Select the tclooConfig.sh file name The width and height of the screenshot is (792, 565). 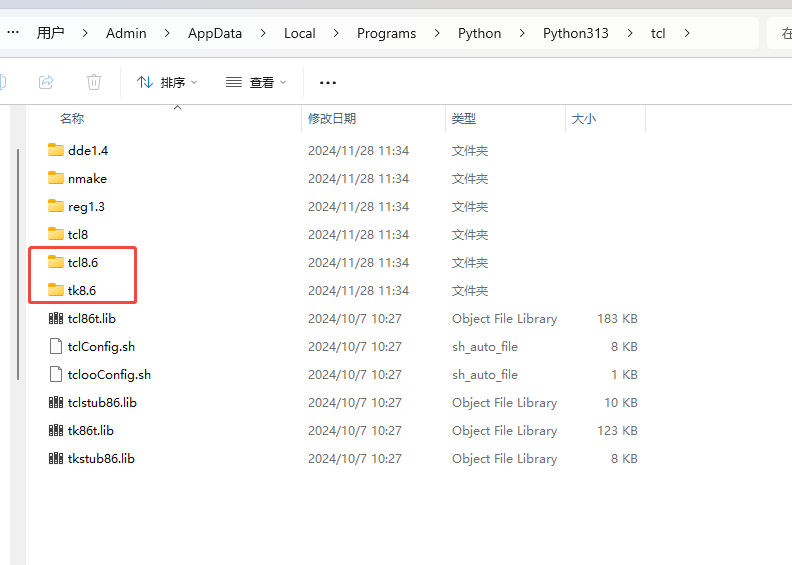point(109,374)
